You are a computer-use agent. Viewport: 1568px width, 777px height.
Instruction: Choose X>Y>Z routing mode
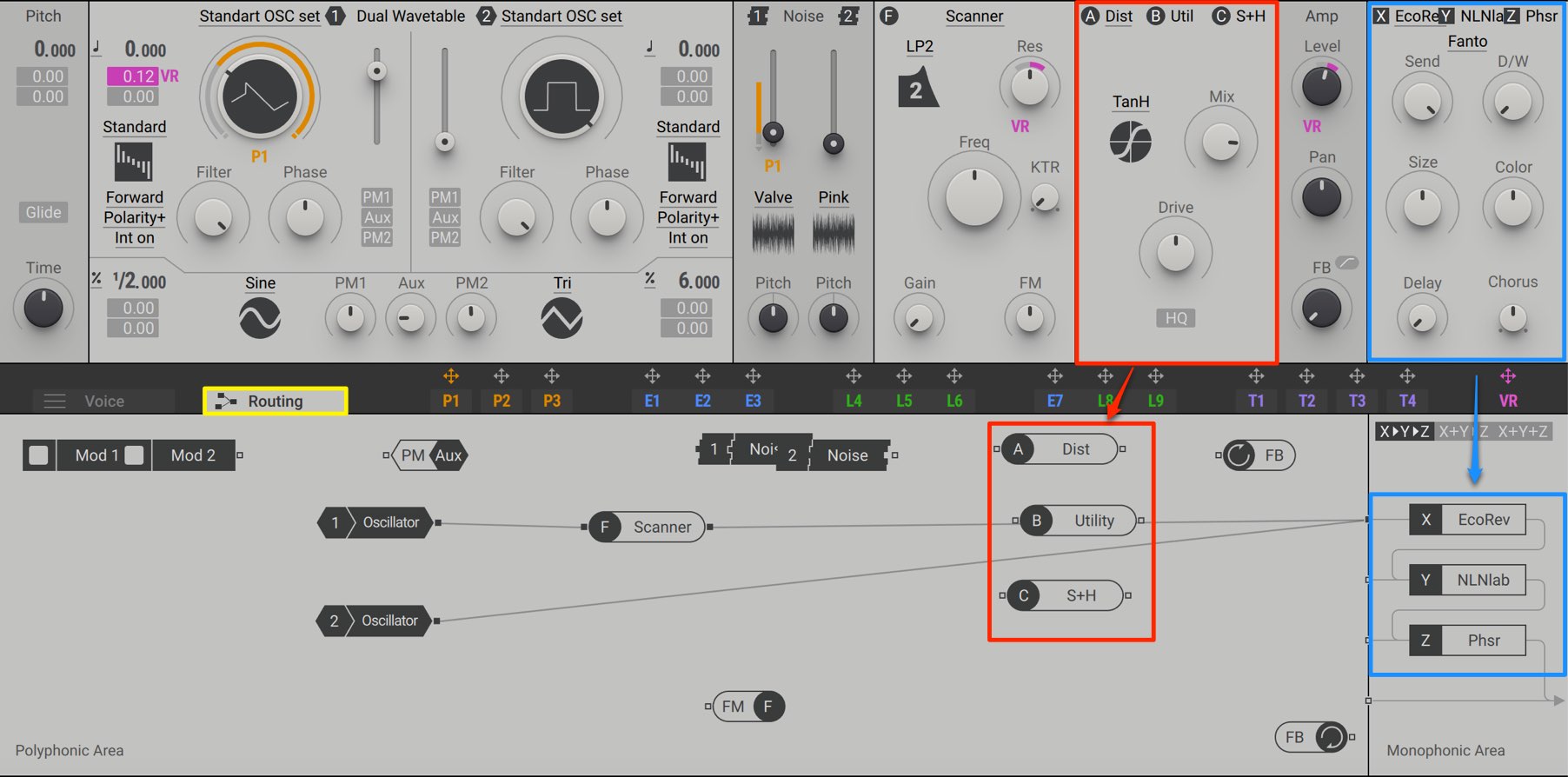1405,431
